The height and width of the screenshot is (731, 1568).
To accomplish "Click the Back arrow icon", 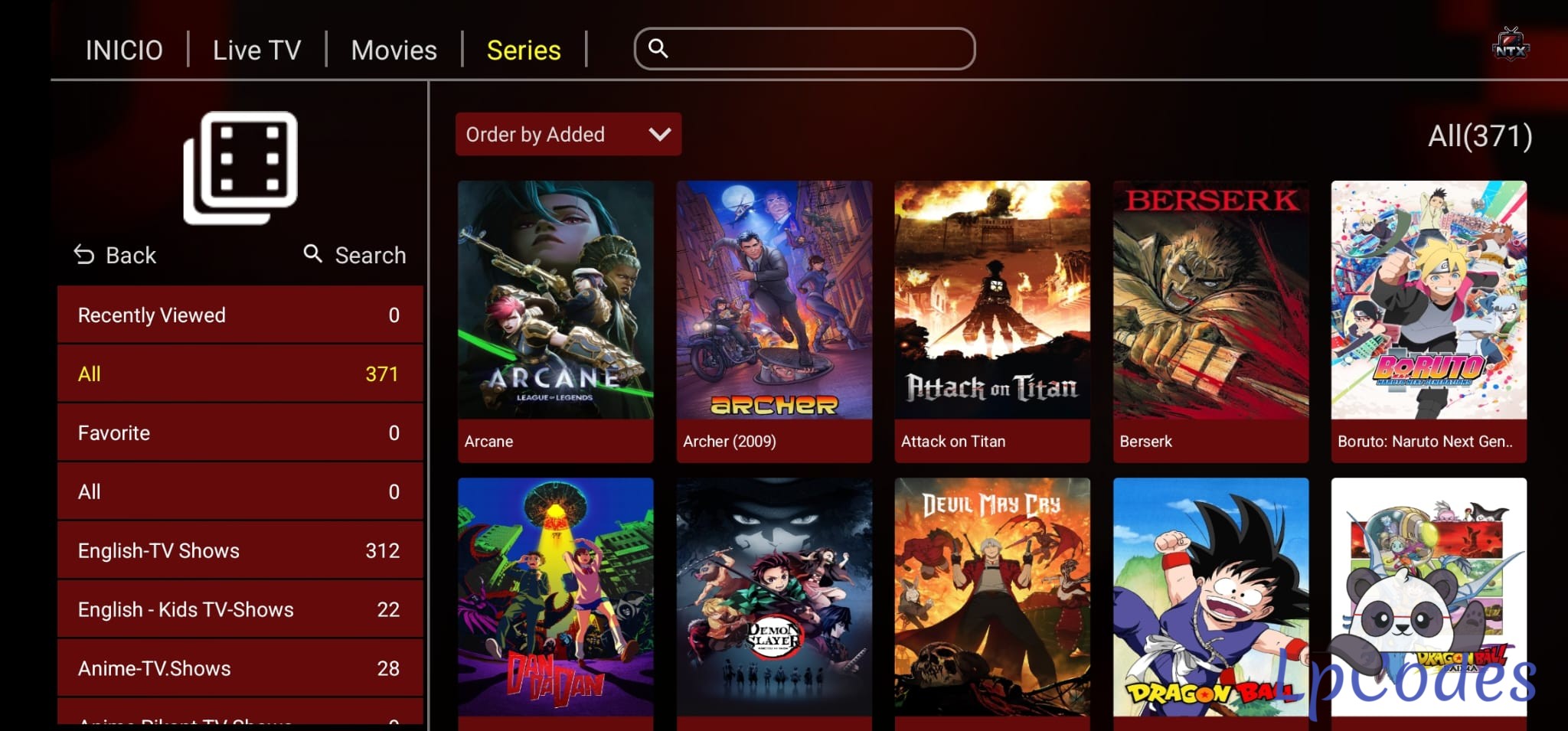I will click(x=84, y=255).
